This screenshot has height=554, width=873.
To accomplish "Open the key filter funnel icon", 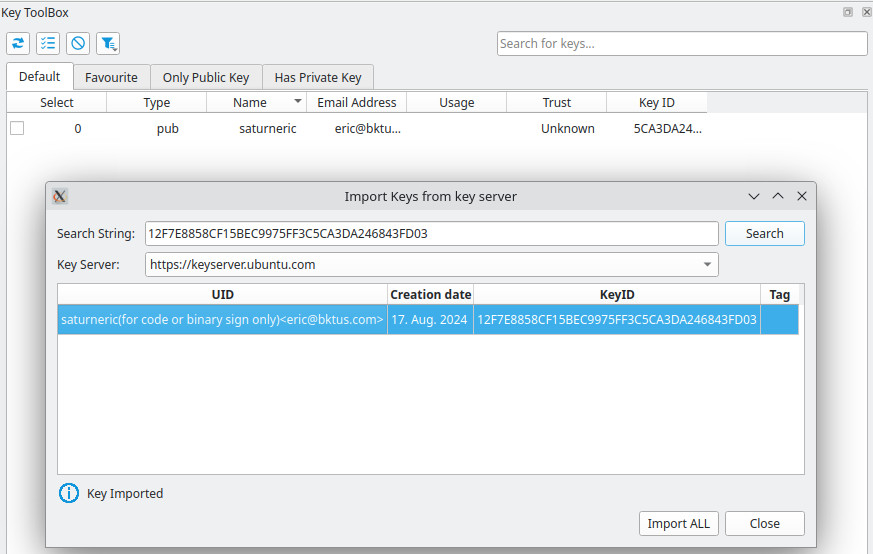I will pos(108,43).
